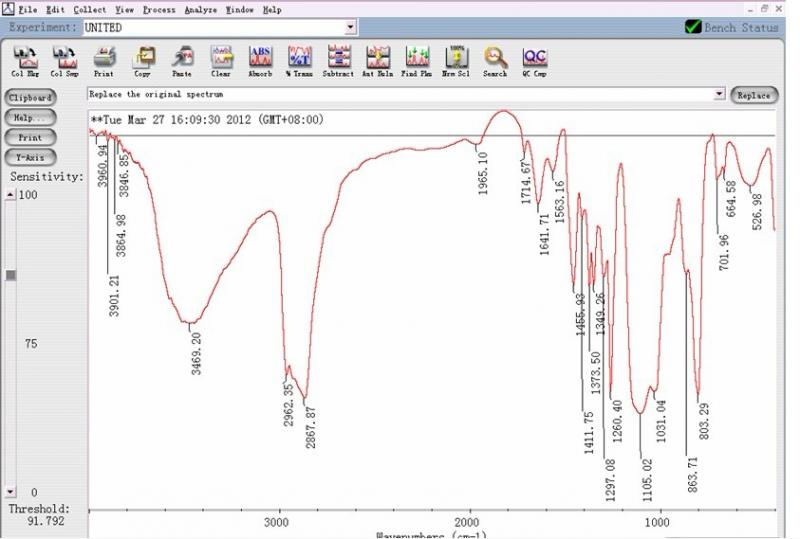The image size is (800, 539).
Task: Select the 3469.20 peak label
Action: tap(196, 353)
